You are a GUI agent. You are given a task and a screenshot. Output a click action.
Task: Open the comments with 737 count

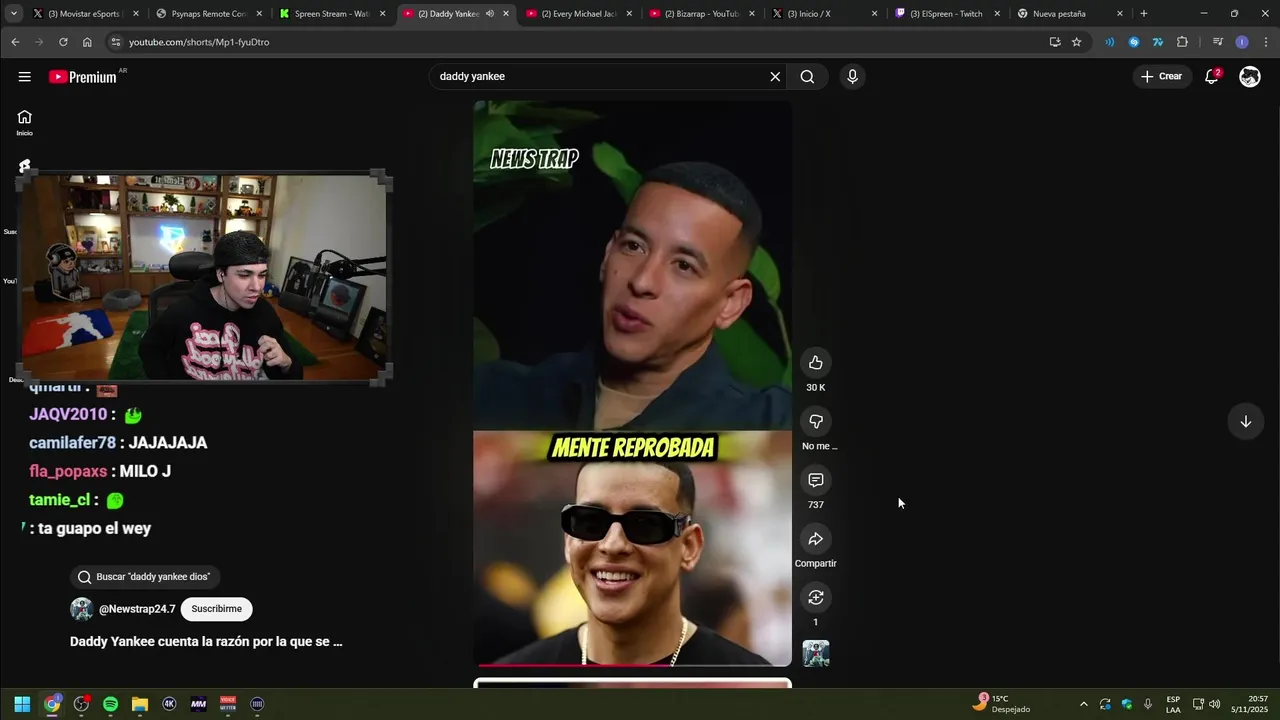(816, 481)
